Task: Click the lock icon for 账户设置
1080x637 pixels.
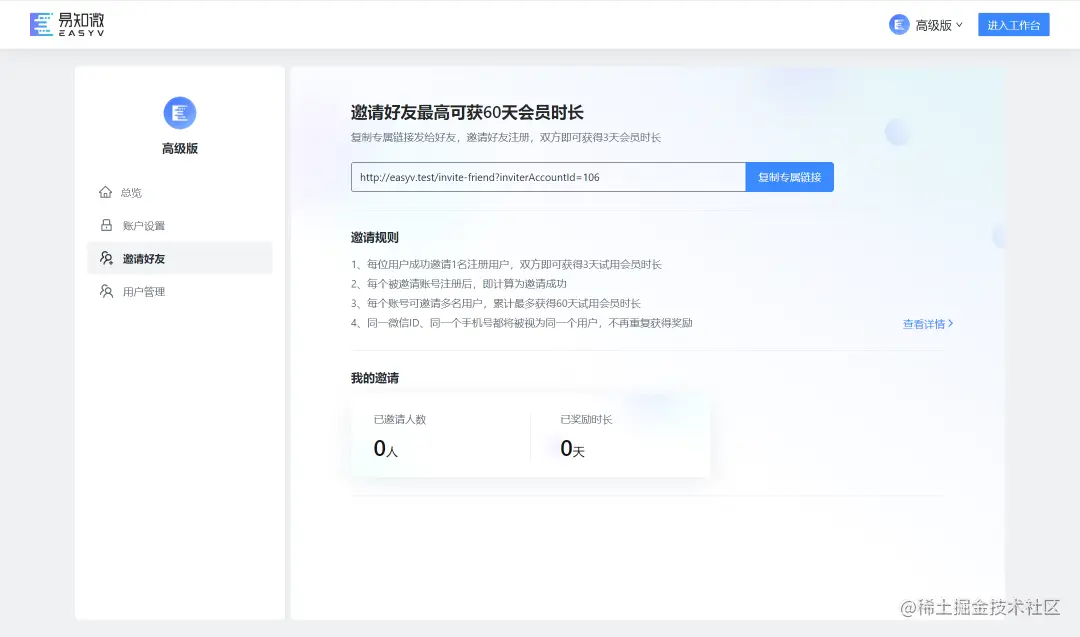Action: point(106,225)
